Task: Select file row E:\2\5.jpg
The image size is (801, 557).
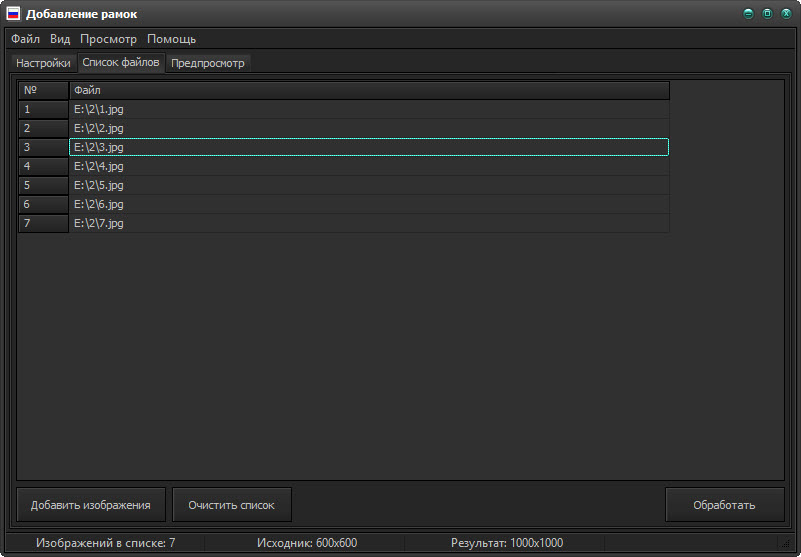Action: click(369, 185)
